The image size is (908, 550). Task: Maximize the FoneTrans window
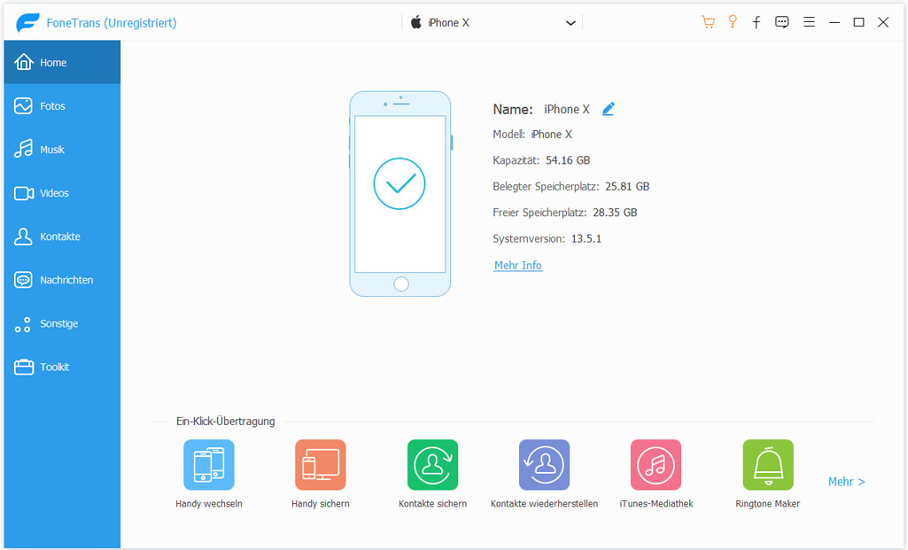[x=859, y=22]
